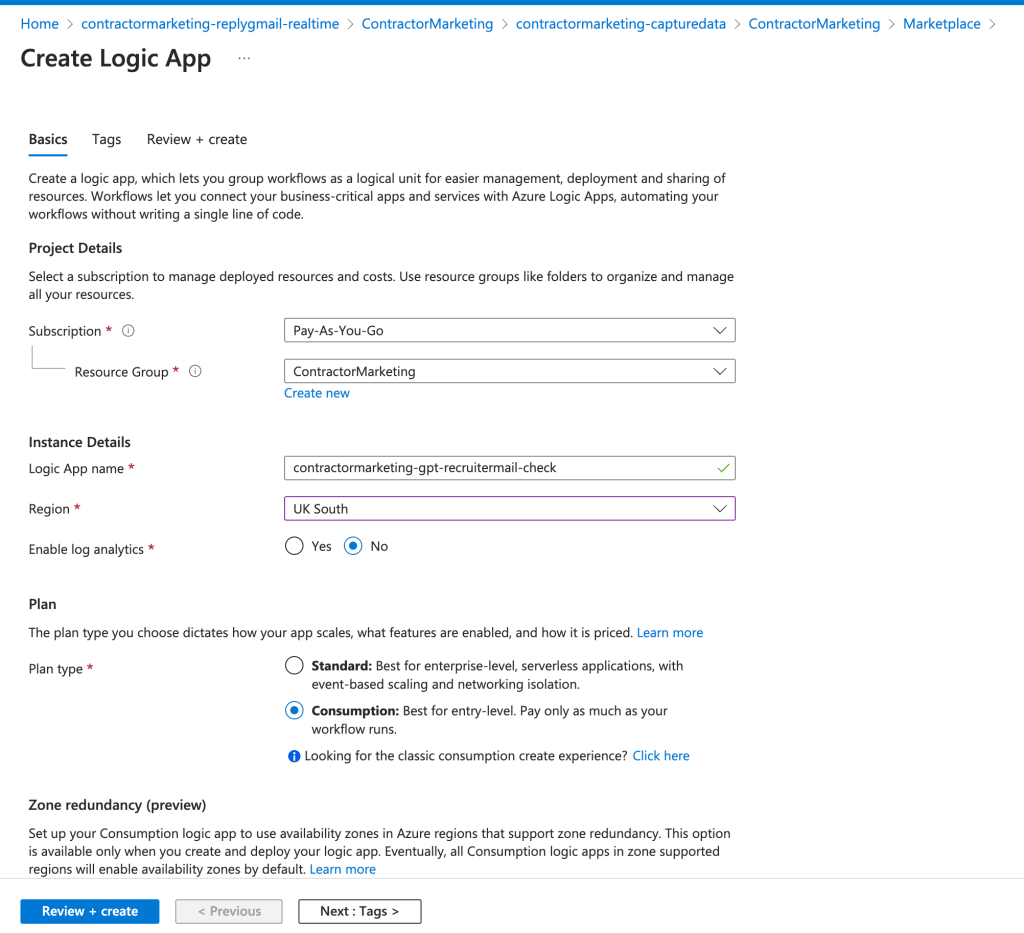Screen dimensions: 1024x933
Task: Open contractormarketing-capturedata breadcrumb
Action: coord(620,24)
